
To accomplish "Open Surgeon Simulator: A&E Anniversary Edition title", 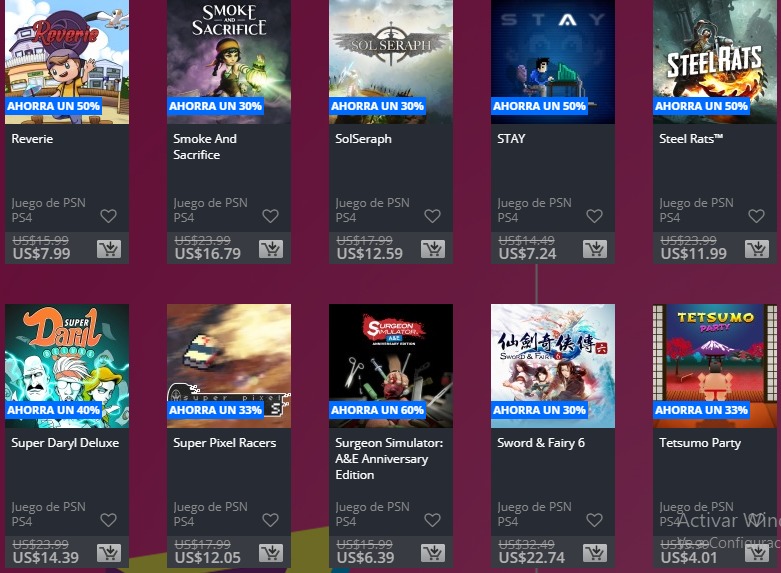I will [389, 458].
